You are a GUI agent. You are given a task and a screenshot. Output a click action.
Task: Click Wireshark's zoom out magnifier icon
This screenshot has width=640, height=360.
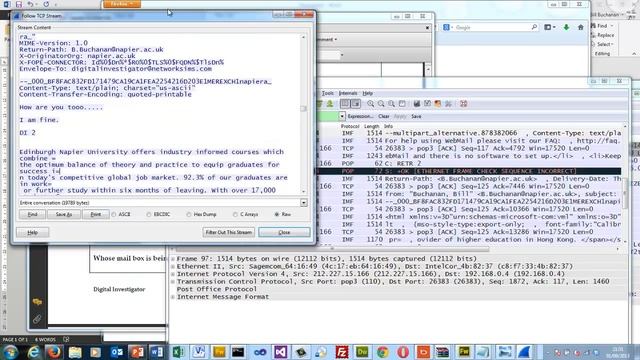point(381,104)
